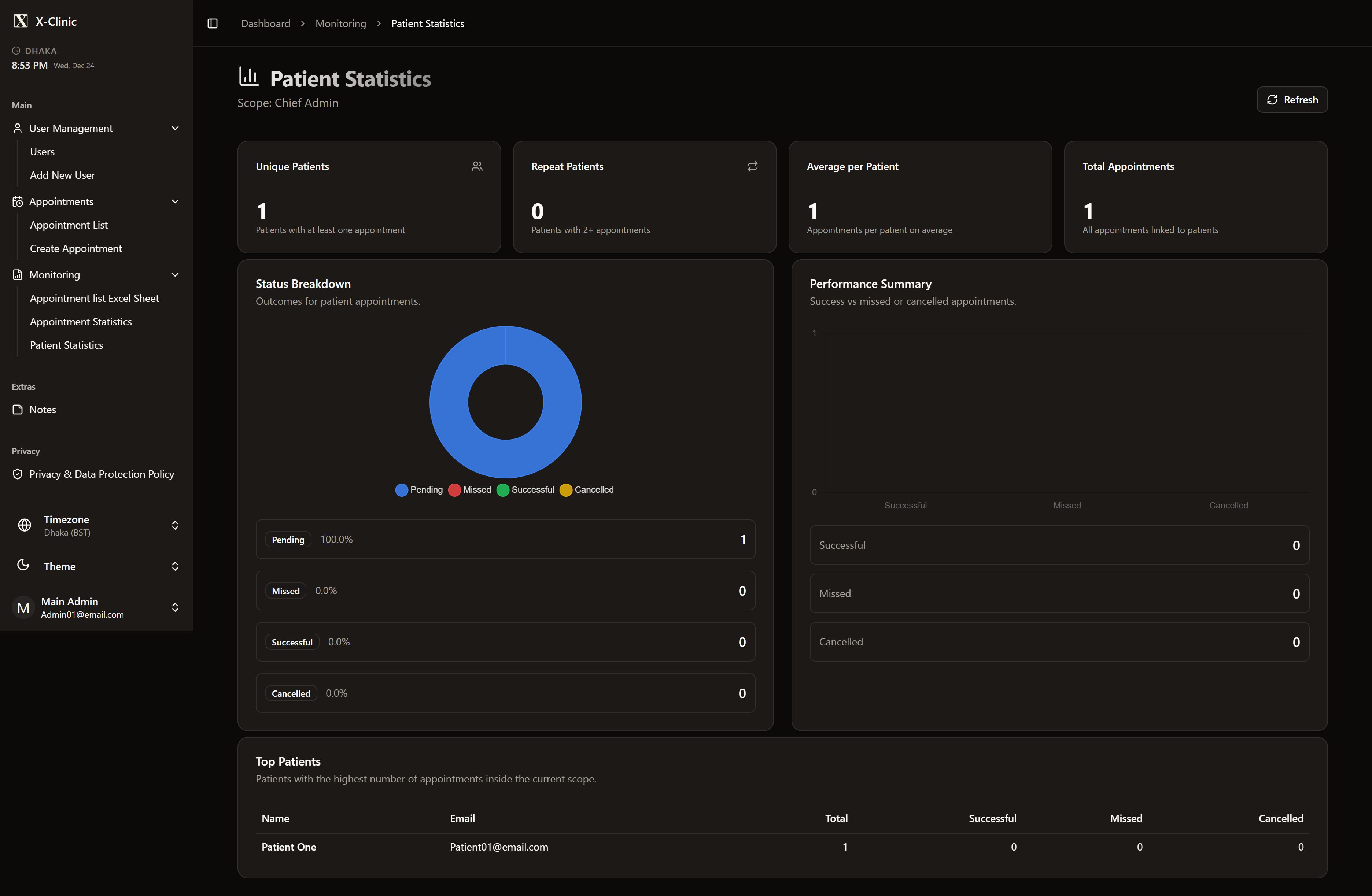Click the Privacy policy shield icon
Image resolution: width=1372 pixels, height=896 pixels.
pos(17,474)
